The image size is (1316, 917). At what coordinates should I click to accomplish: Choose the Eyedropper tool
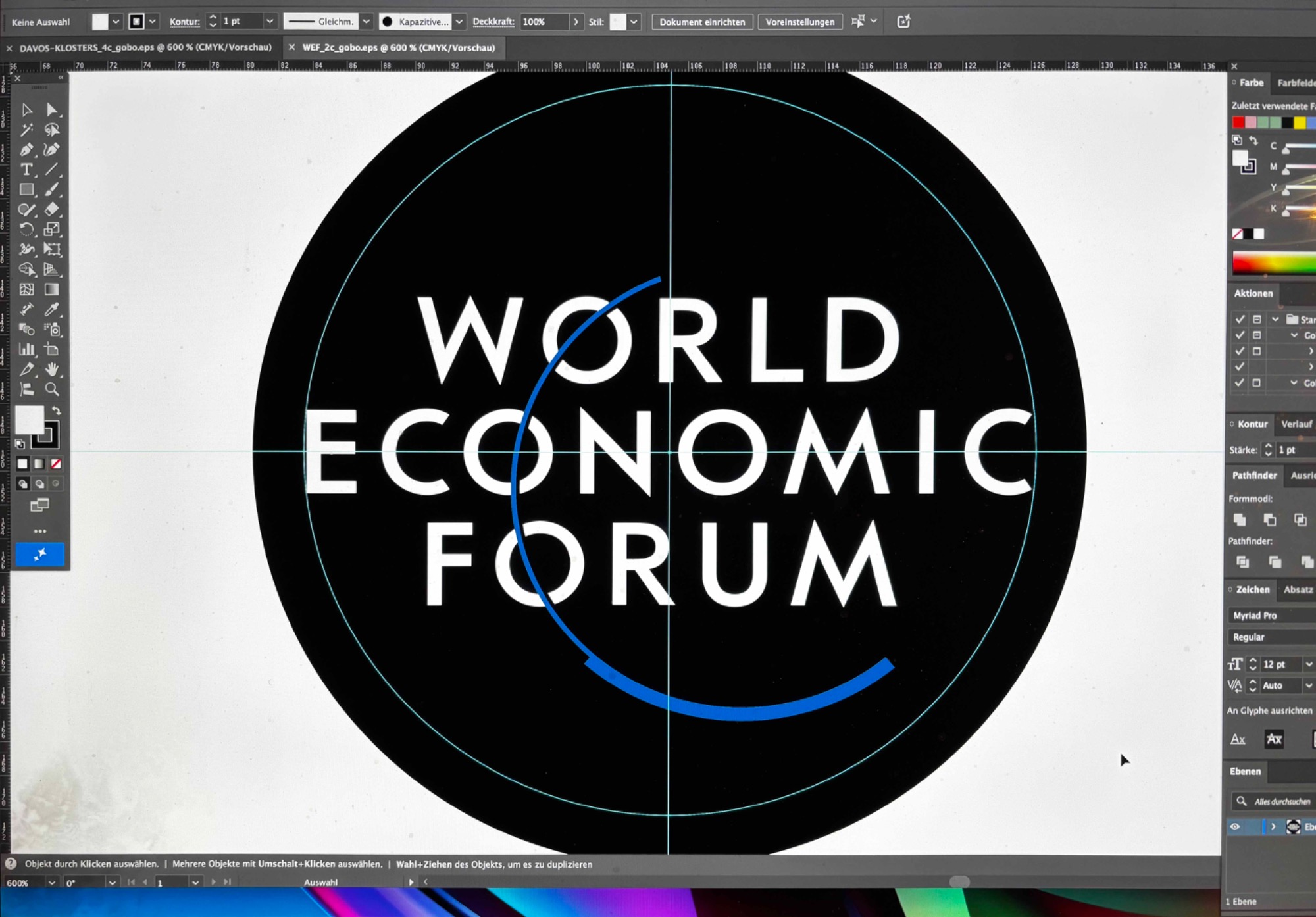point(52,309)
